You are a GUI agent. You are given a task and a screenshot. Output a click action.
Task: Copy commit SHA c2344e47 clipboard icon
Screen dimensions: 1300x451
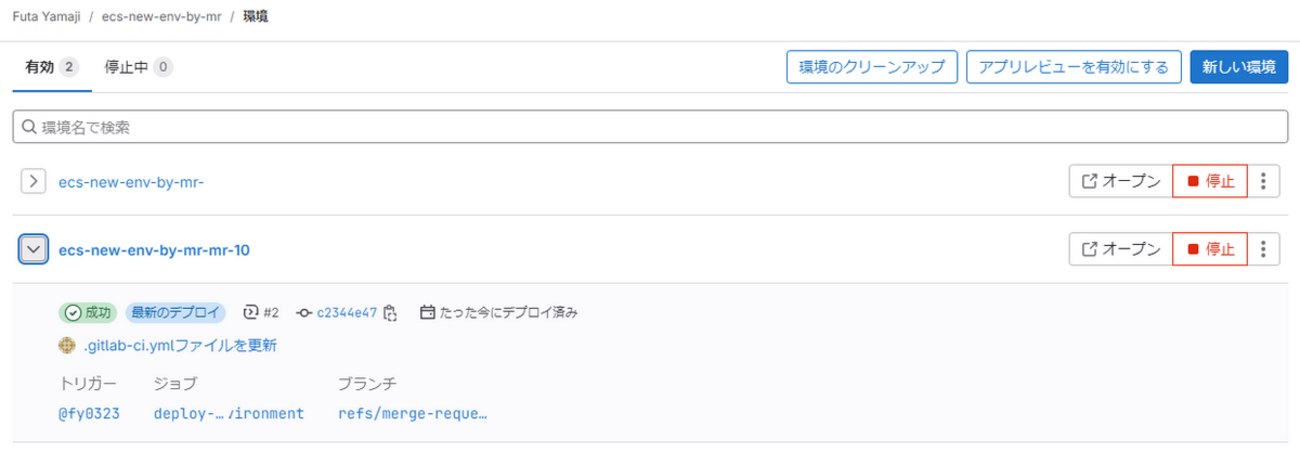[x=390, y=312]
